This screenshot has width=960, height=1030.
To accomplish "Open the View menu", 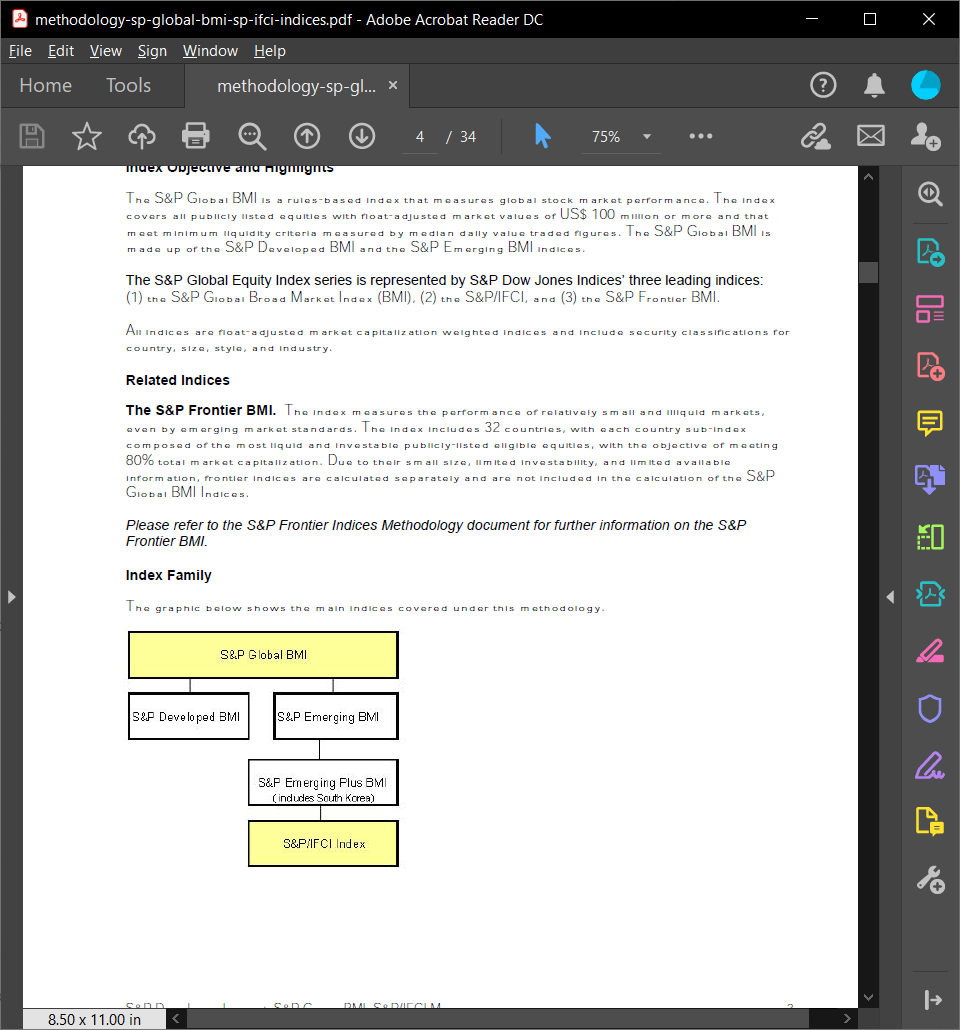I will pos(105,50).
